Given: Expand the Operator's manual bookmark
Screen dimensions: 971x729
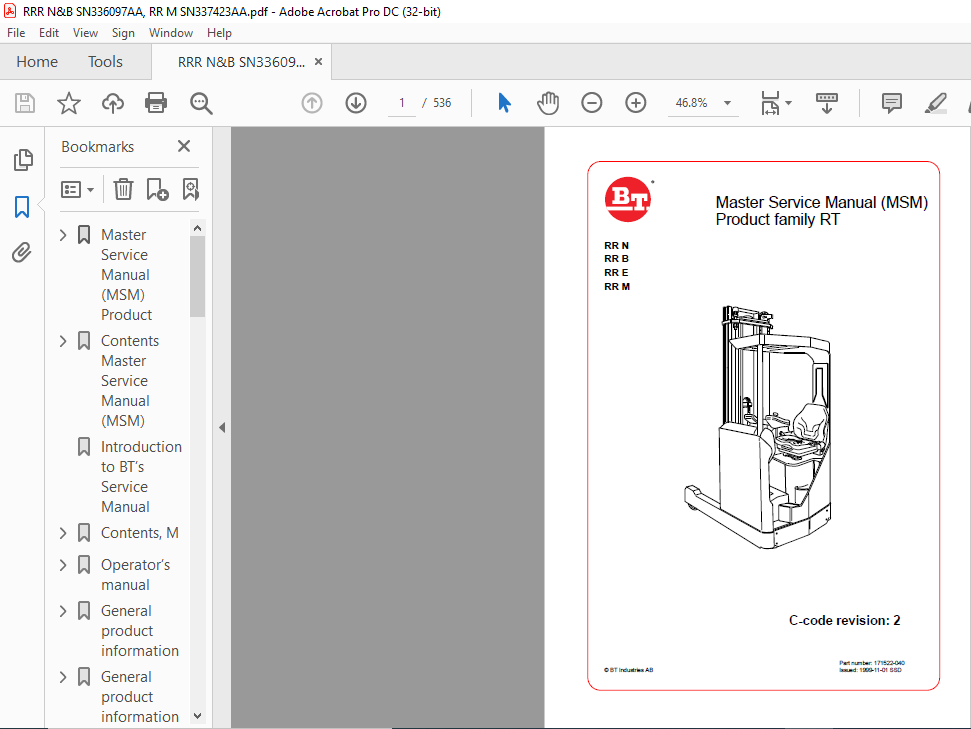Looking at the screenshot, I should 63,565.
